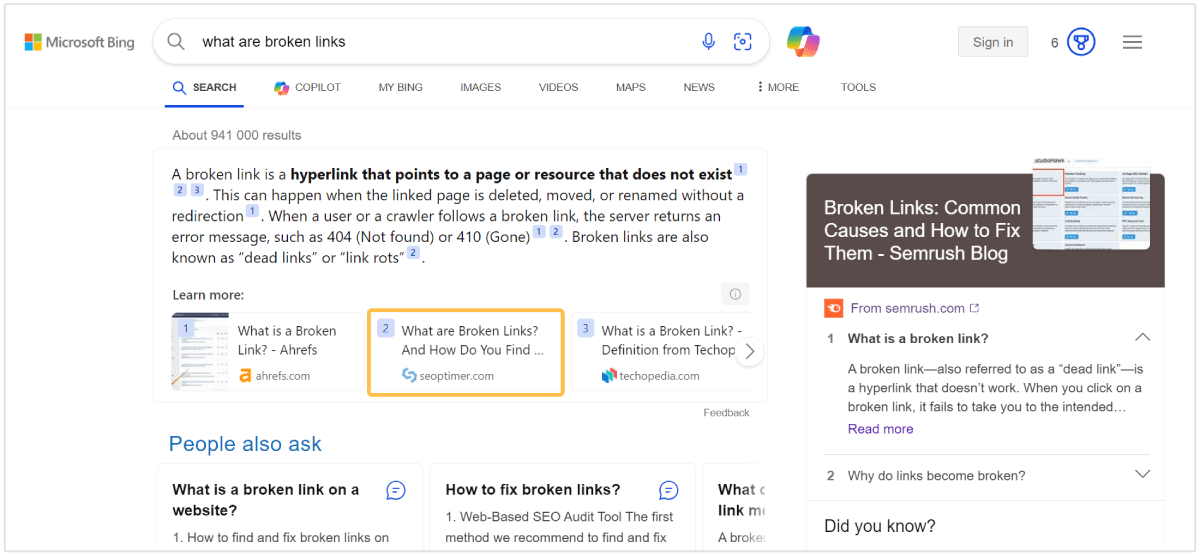Image resolution: width=1200 pixels, height=556 pixels.
Task: Open visual search camera icon
Action: pos(743,42)
